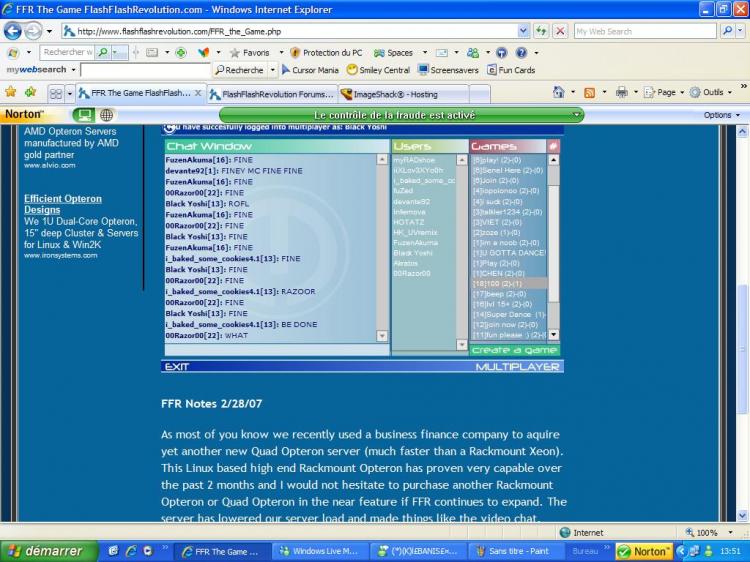Click EXIT in the multiplayer lobby
This screenshot has width=750, height=562.
(177, 367)
